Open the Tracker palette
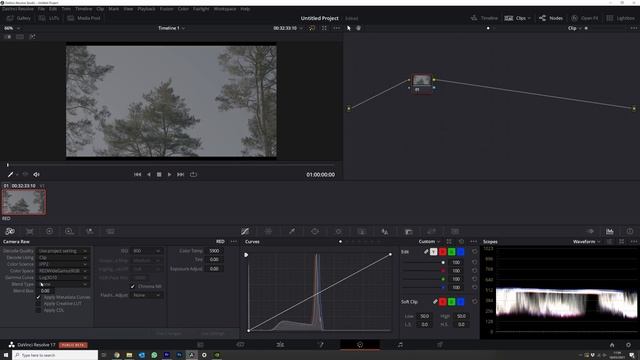This screenshot has width=640, height=360. (x=338, y=231)
